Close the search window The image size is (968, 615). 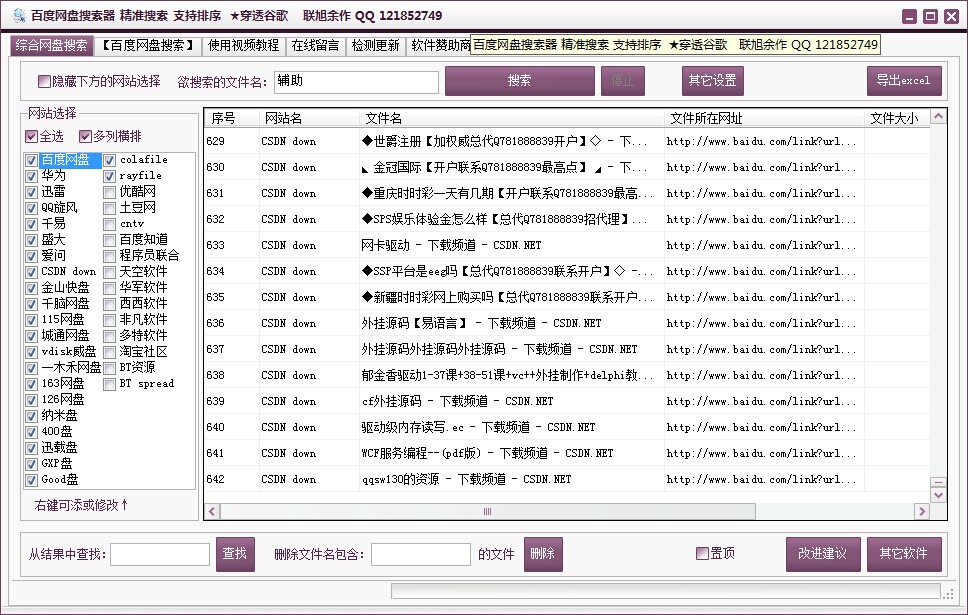point(951,16)
